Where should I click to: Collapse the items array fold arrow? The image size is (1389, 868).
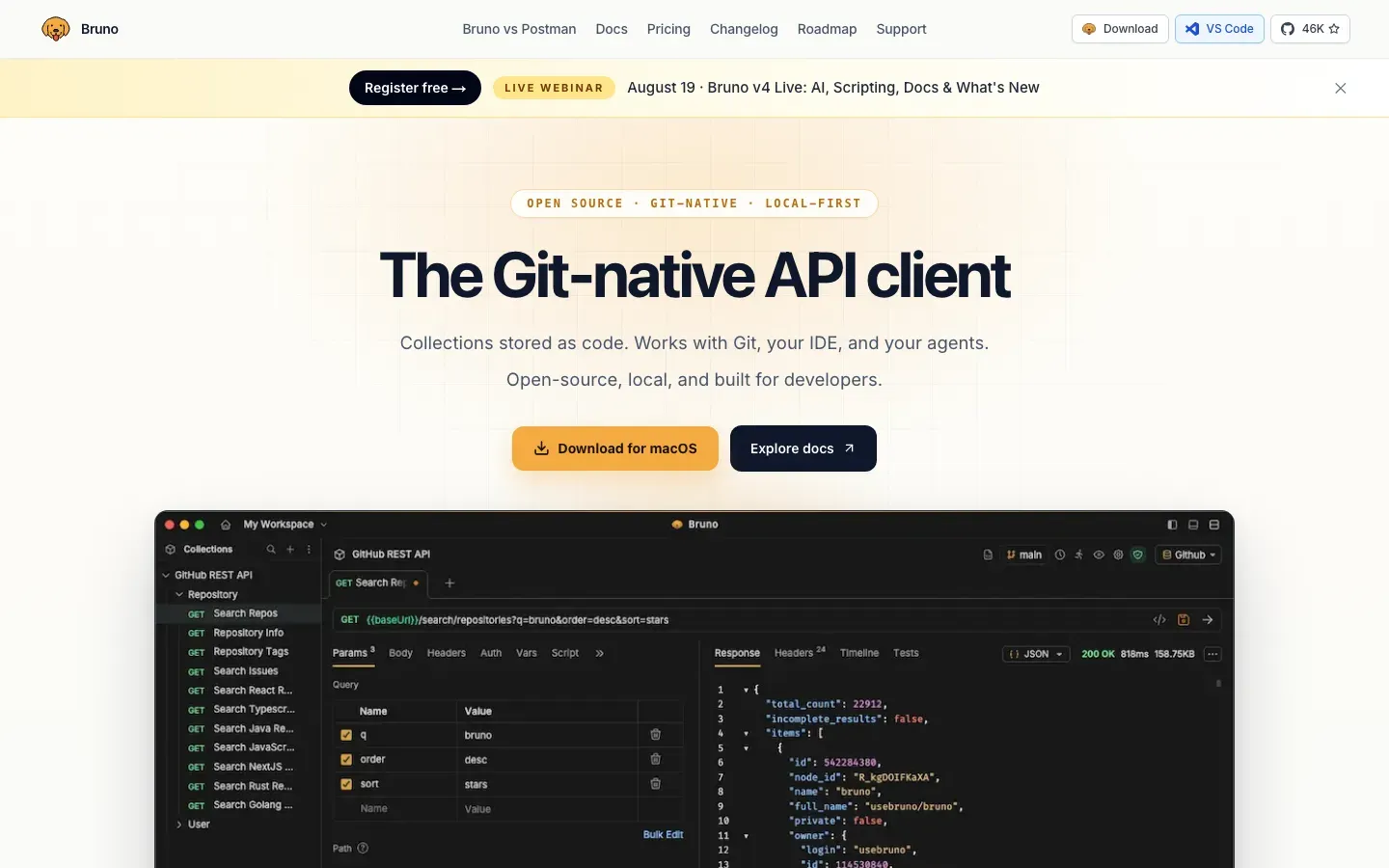(746, 733)
